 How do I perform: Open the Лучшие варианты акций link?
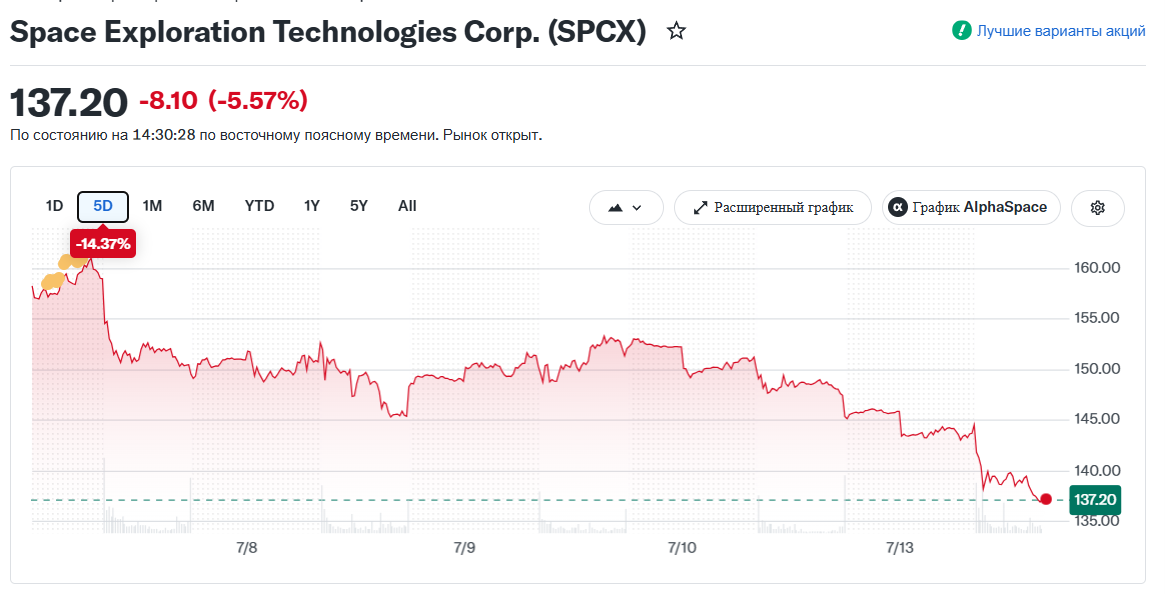point(1061,31)
